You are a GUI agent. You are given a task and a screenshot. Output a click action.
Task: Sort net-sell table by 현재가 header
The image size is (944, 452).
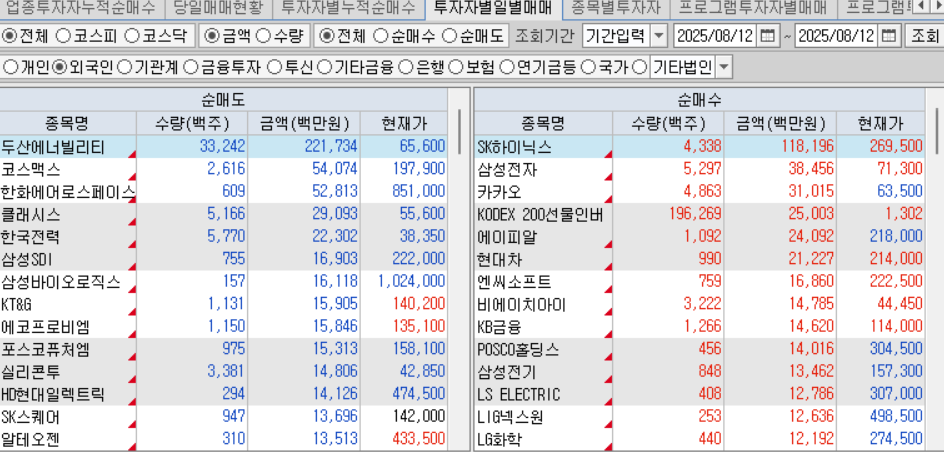click(404, 123)
